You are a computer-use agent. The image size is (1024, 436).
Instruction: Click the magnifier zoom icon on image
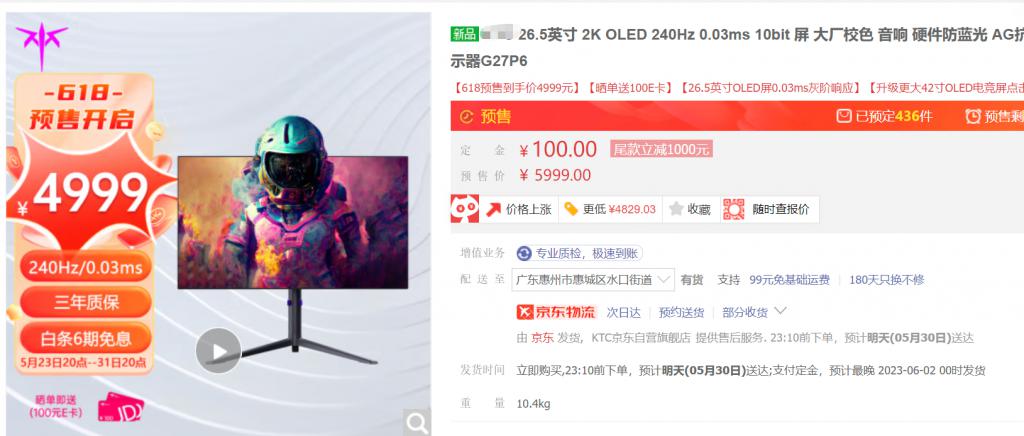(417, 423)
